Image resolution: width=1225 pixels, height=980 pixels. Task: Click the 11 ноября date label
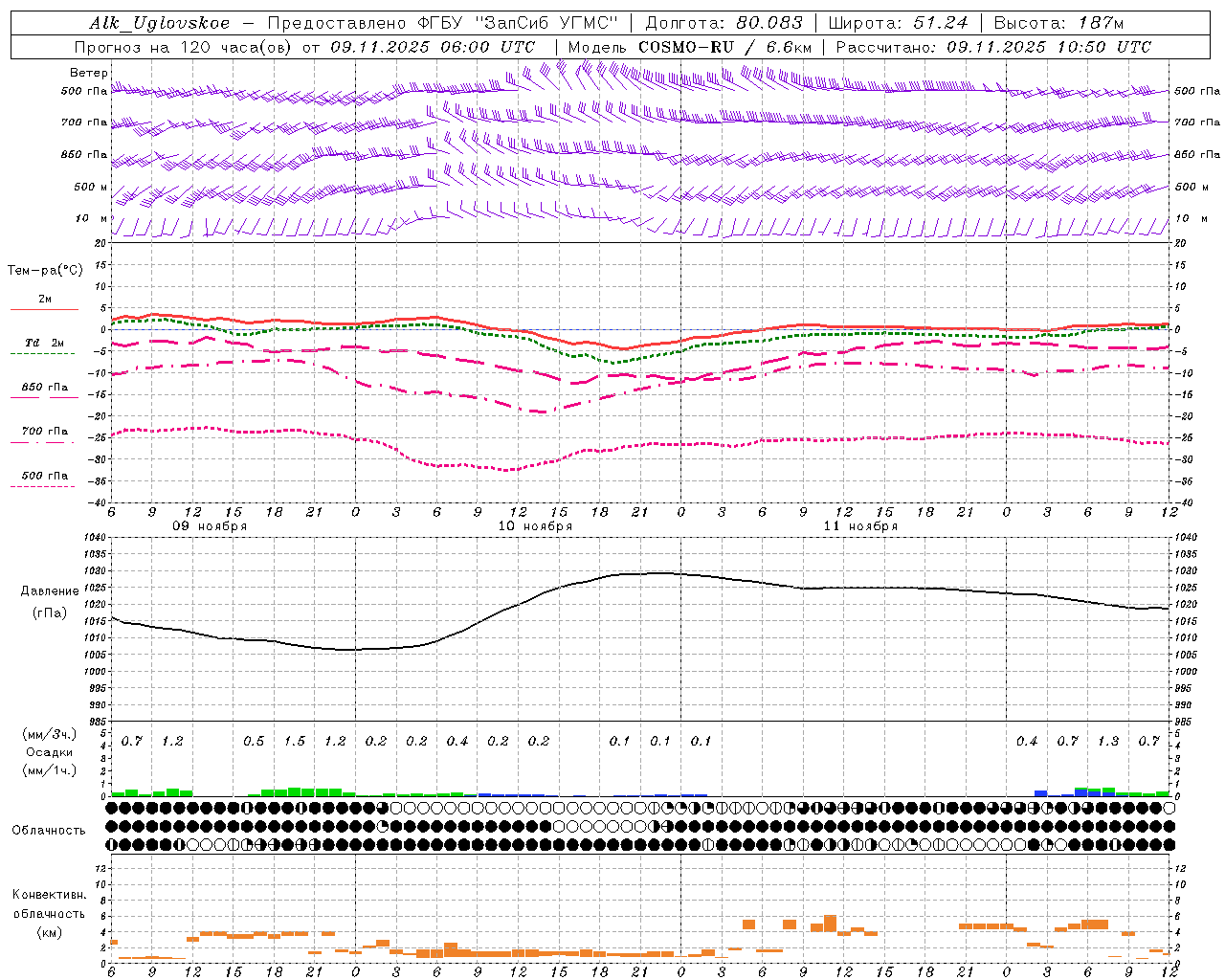860,526
